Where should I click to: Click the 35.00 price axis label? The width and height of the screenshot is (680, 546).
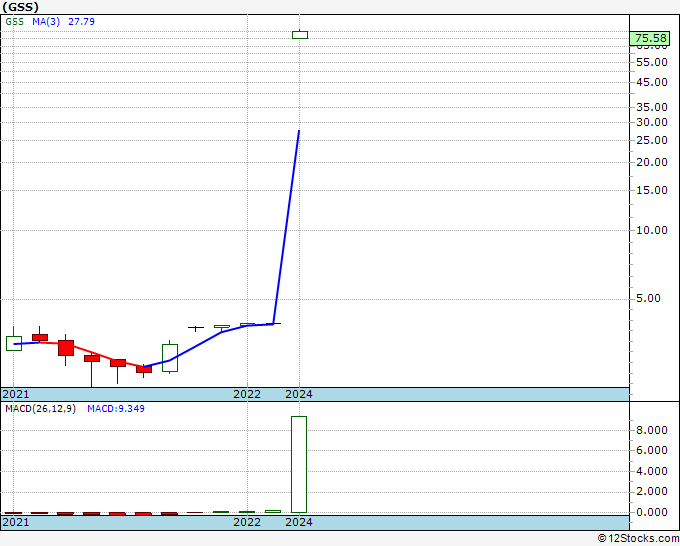pos(652,108)
